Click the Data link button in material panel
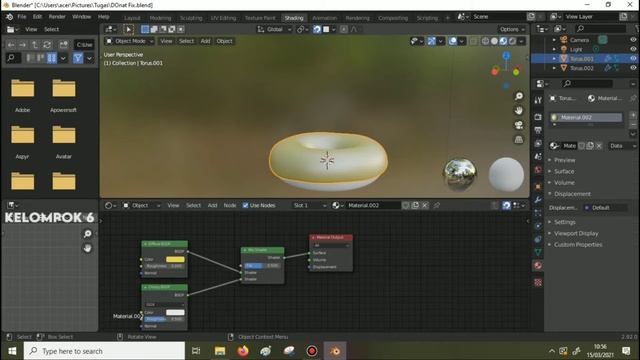The image size is (640, 360). coord(622,146)
